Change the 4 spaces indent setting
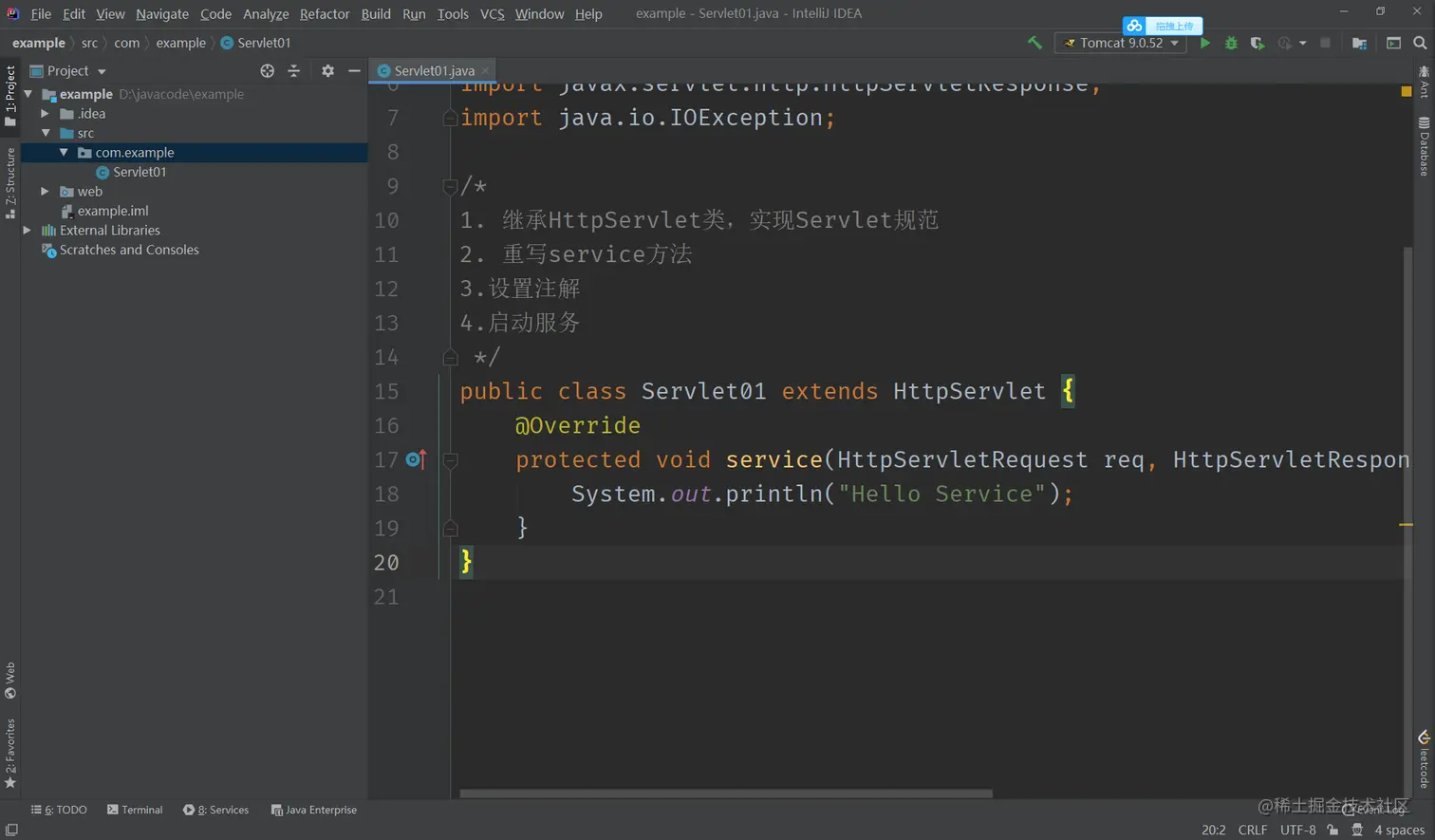Viewport: 1435px width, 840px height. 1400,830
